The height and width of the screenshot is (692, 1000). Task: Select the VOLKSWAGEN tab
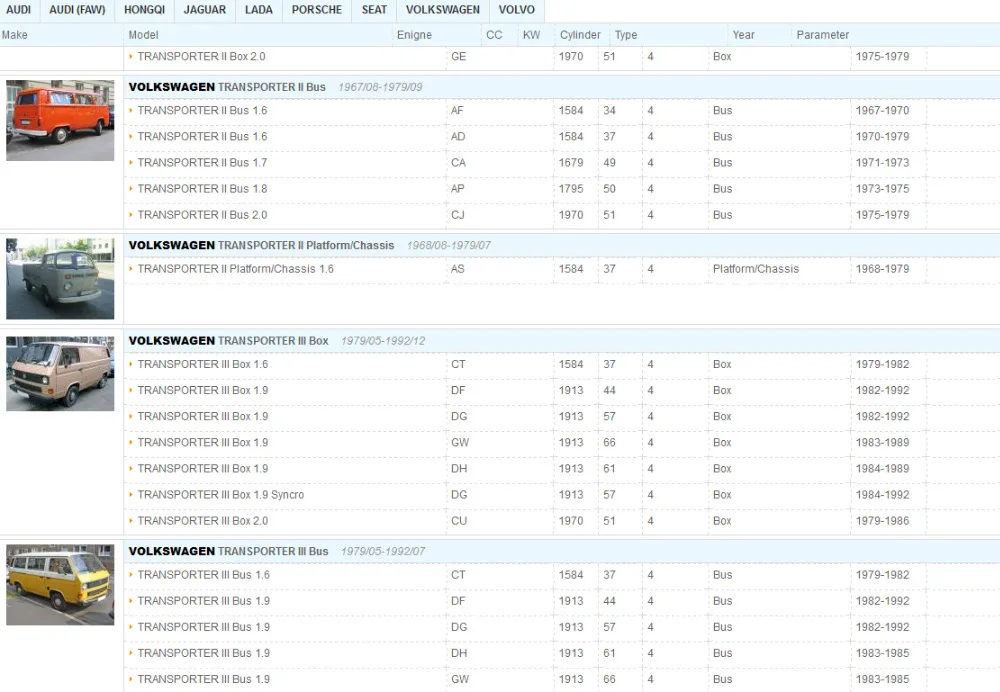[443, 10]
